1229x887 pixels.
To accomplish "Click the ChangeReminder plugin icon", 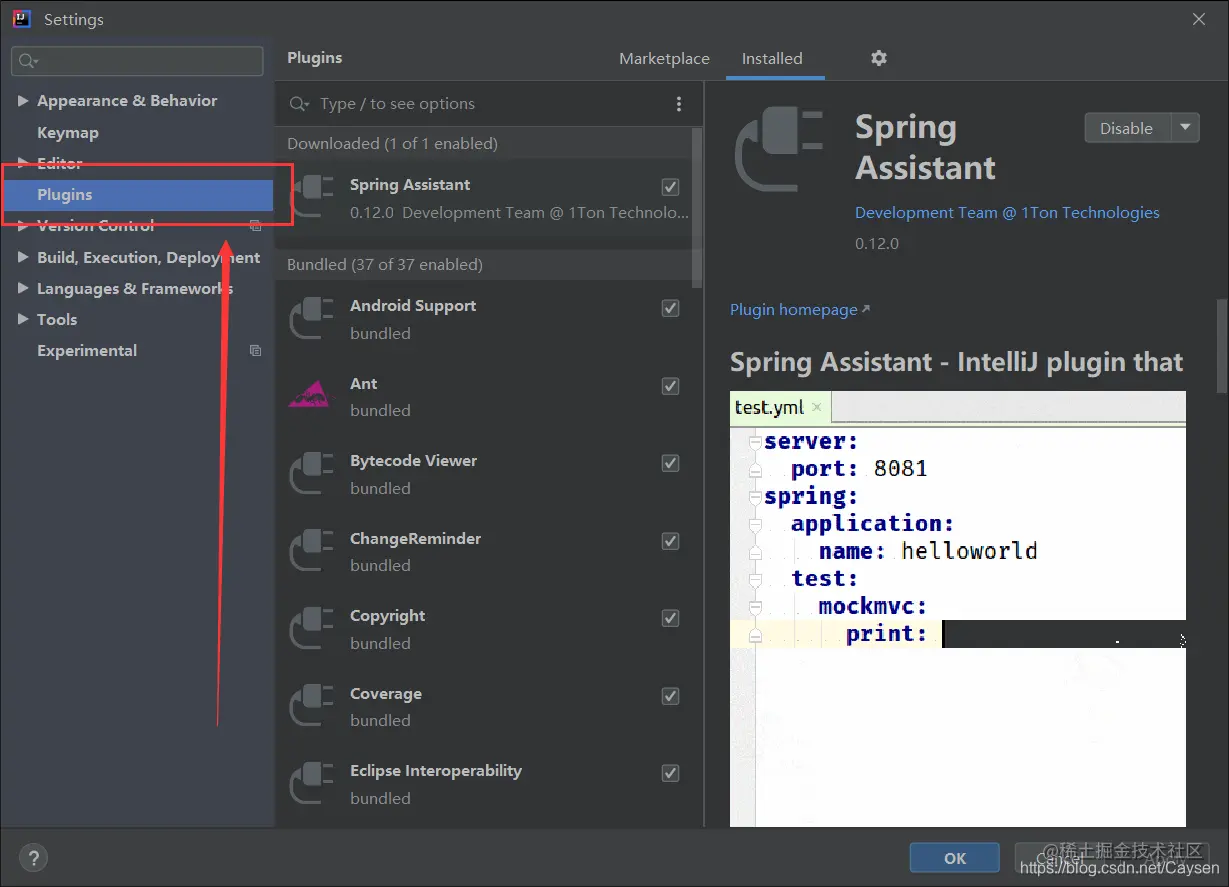I will [312, 552].
